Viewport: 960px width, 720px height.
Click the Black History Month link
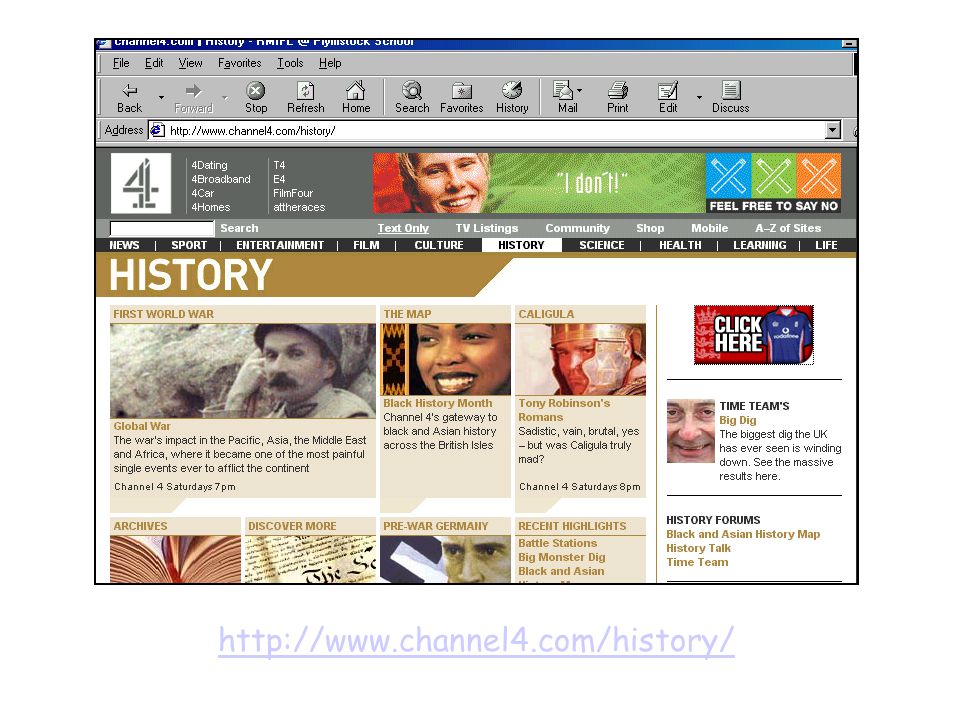click(x=438, y=403)
